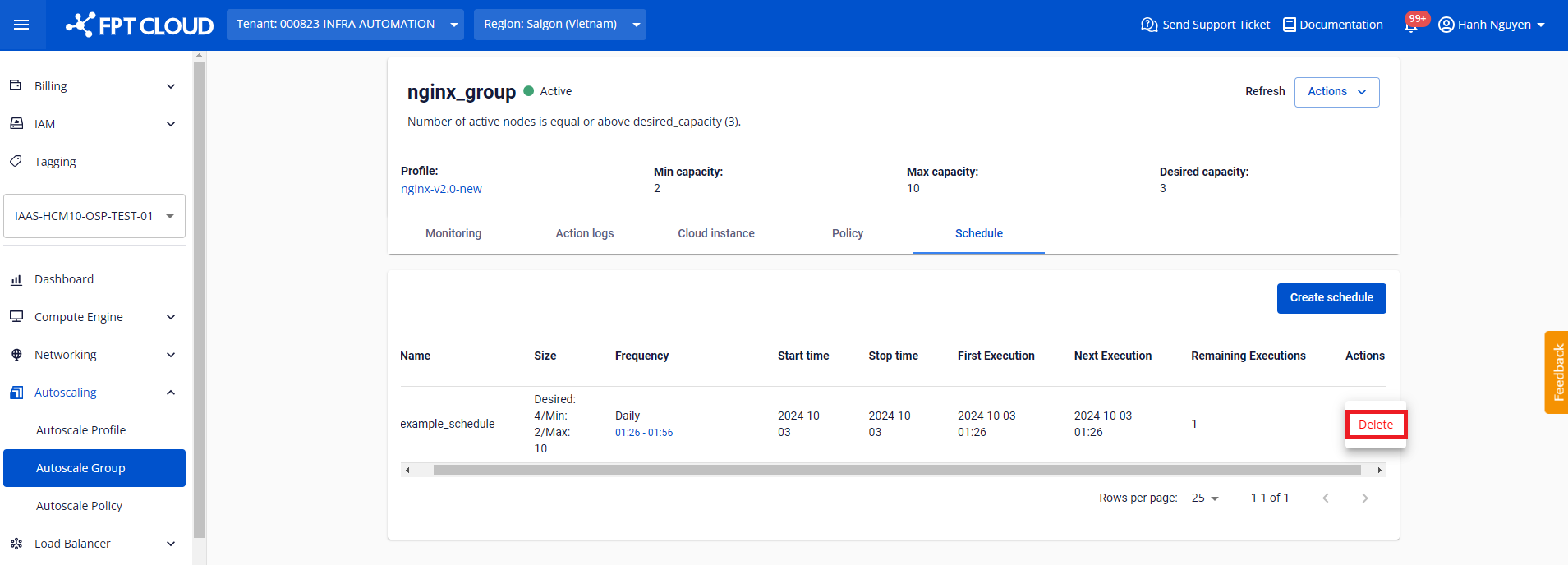
Task: Go to Dashboard in the sidebar
Action: coord(64,279)
